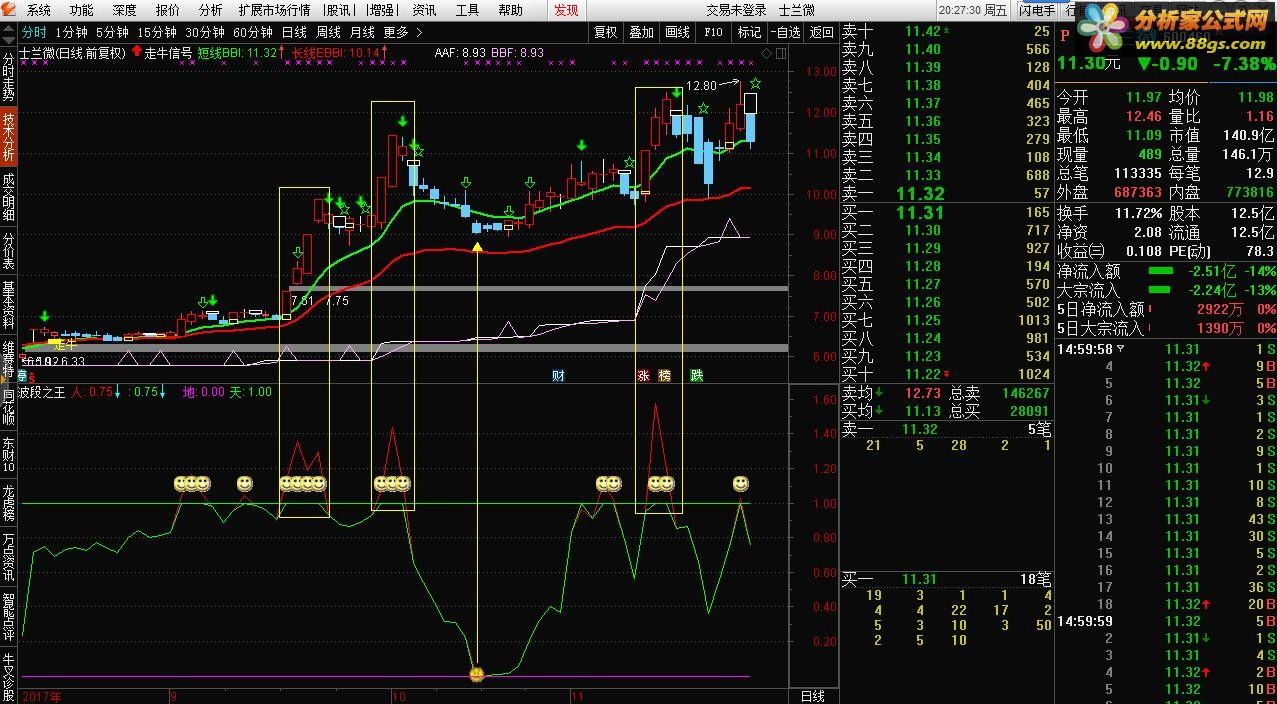Select the 60分钟 period
Image resolution: width=1277 pixels, height=704 pixels.
pyautogui.click(x=252, y=32)
